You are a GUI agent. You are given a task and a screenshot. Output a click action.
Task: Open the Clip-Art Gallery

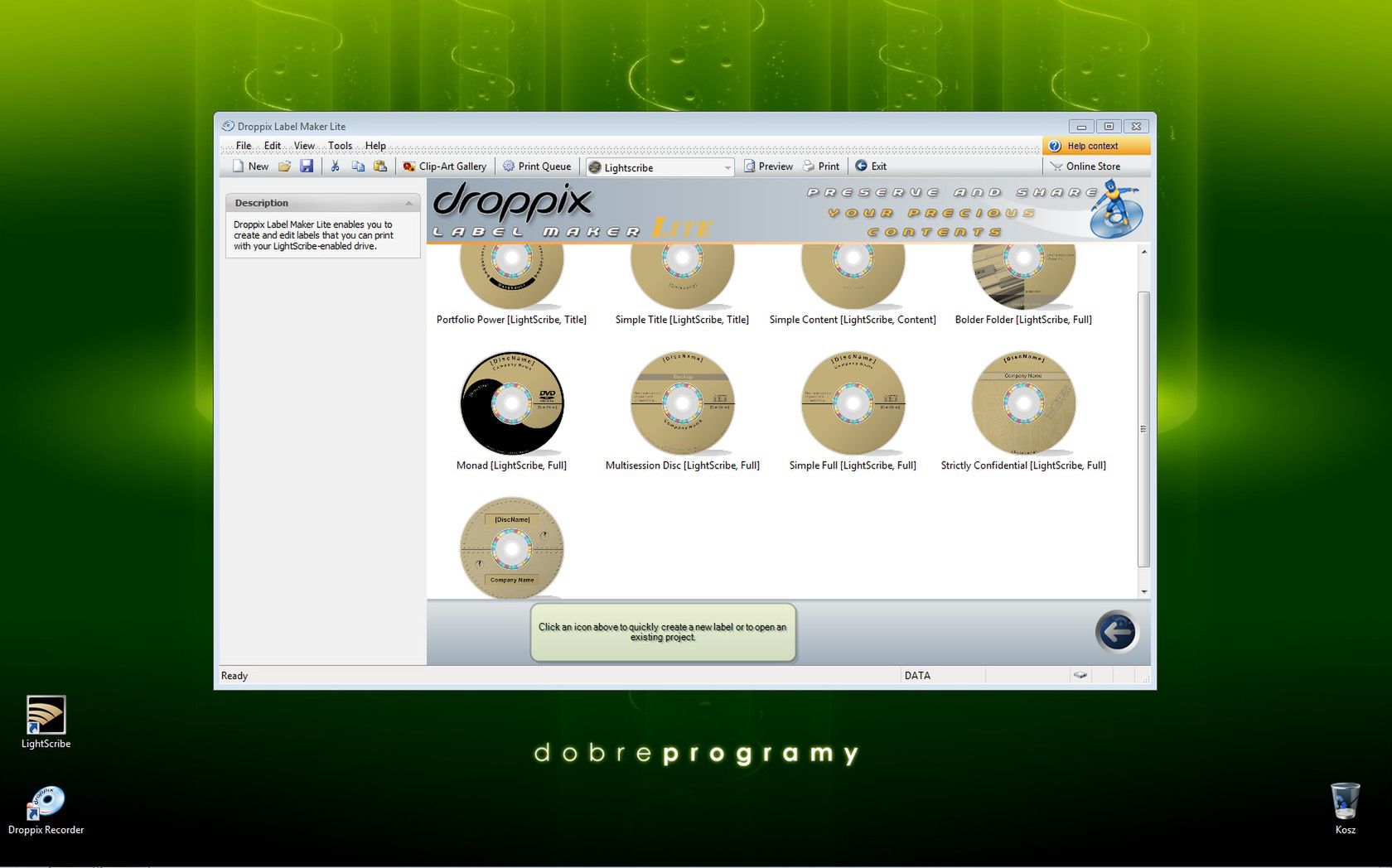(445, 166)
